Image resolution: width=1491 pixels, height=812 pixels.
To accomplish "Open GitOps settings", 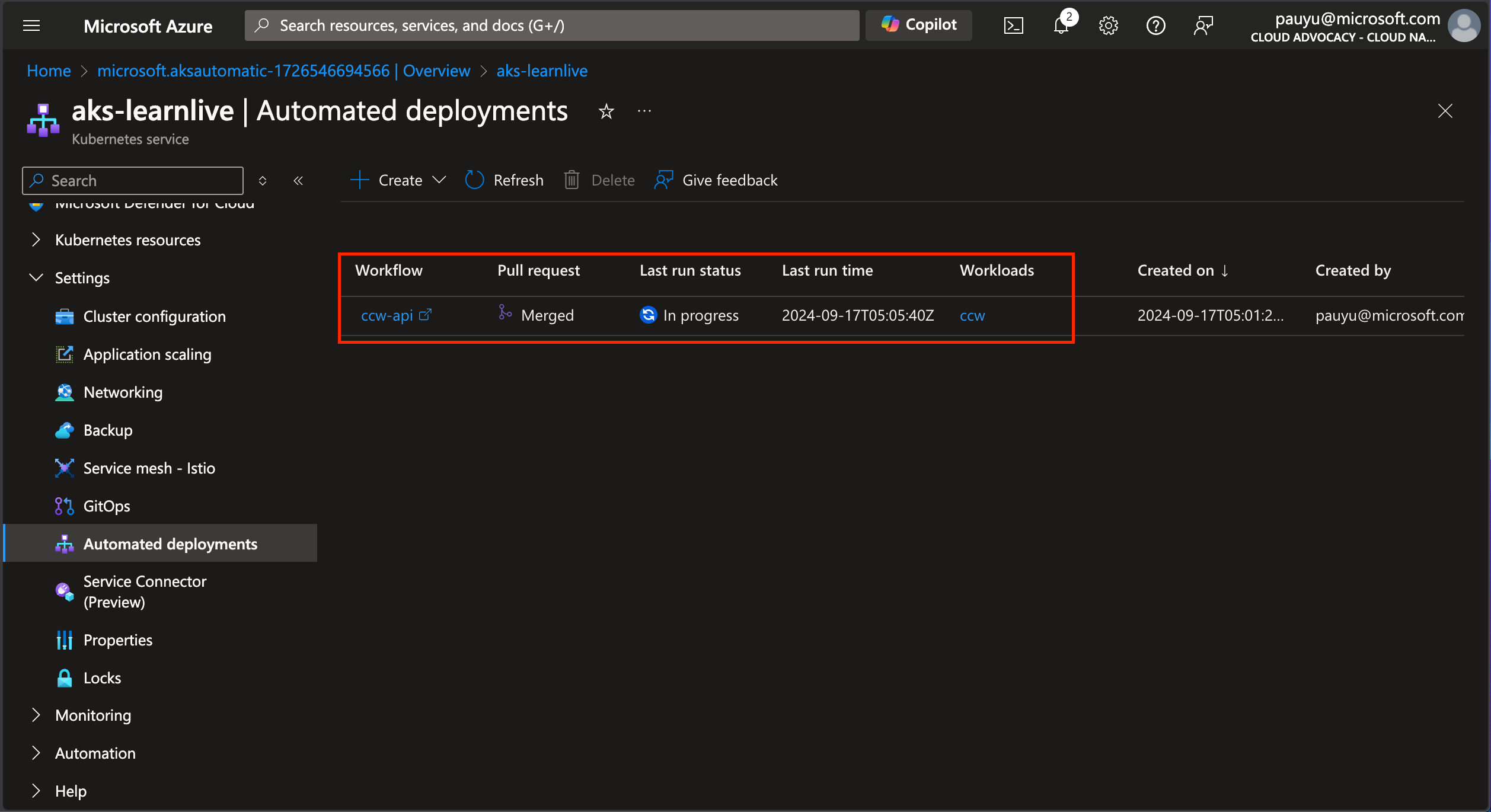I will pyautogui.click(x=107, y=506).
